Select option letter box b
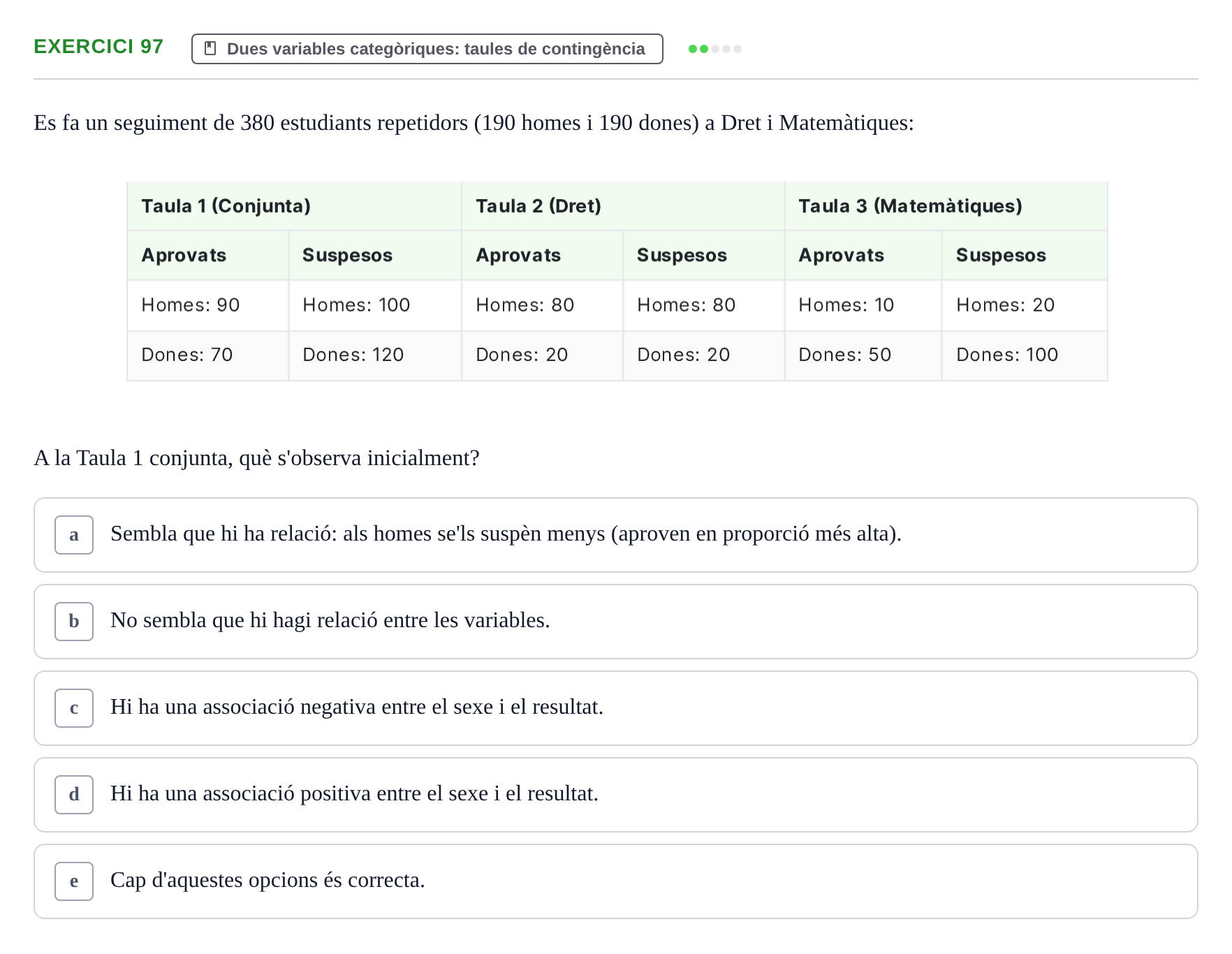Image resolution: width=1232 pixels, height=954 pixels. (x=74, y=622)
